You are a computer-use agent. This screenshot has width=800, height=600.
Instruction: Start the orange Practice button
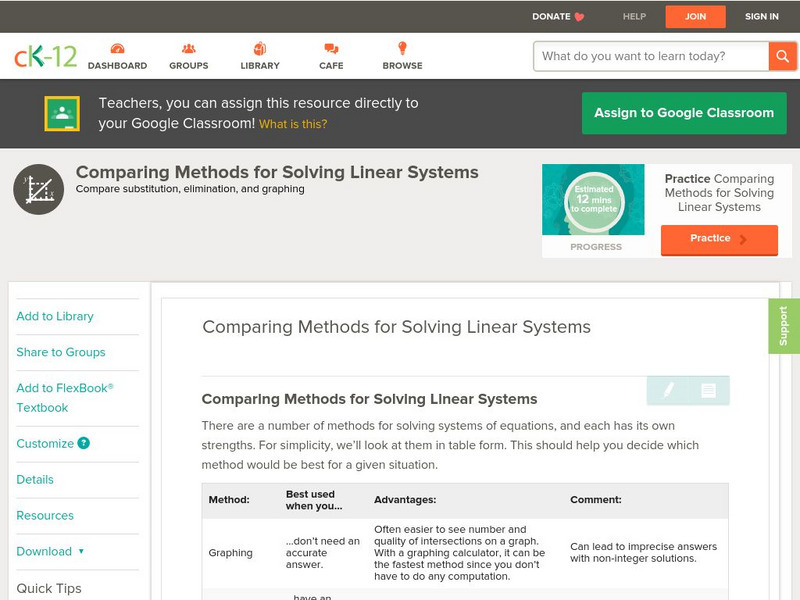(x=718, y=239)
